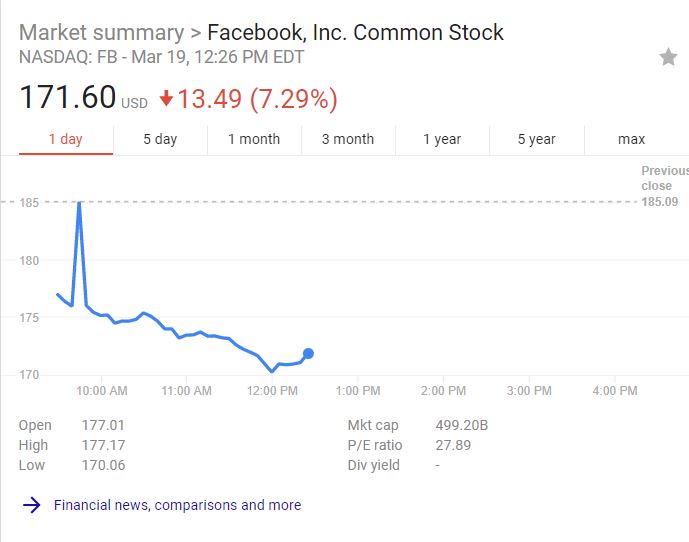Click the 10:00 AM time axis label
689x542 pixels.
pos(102,391)
